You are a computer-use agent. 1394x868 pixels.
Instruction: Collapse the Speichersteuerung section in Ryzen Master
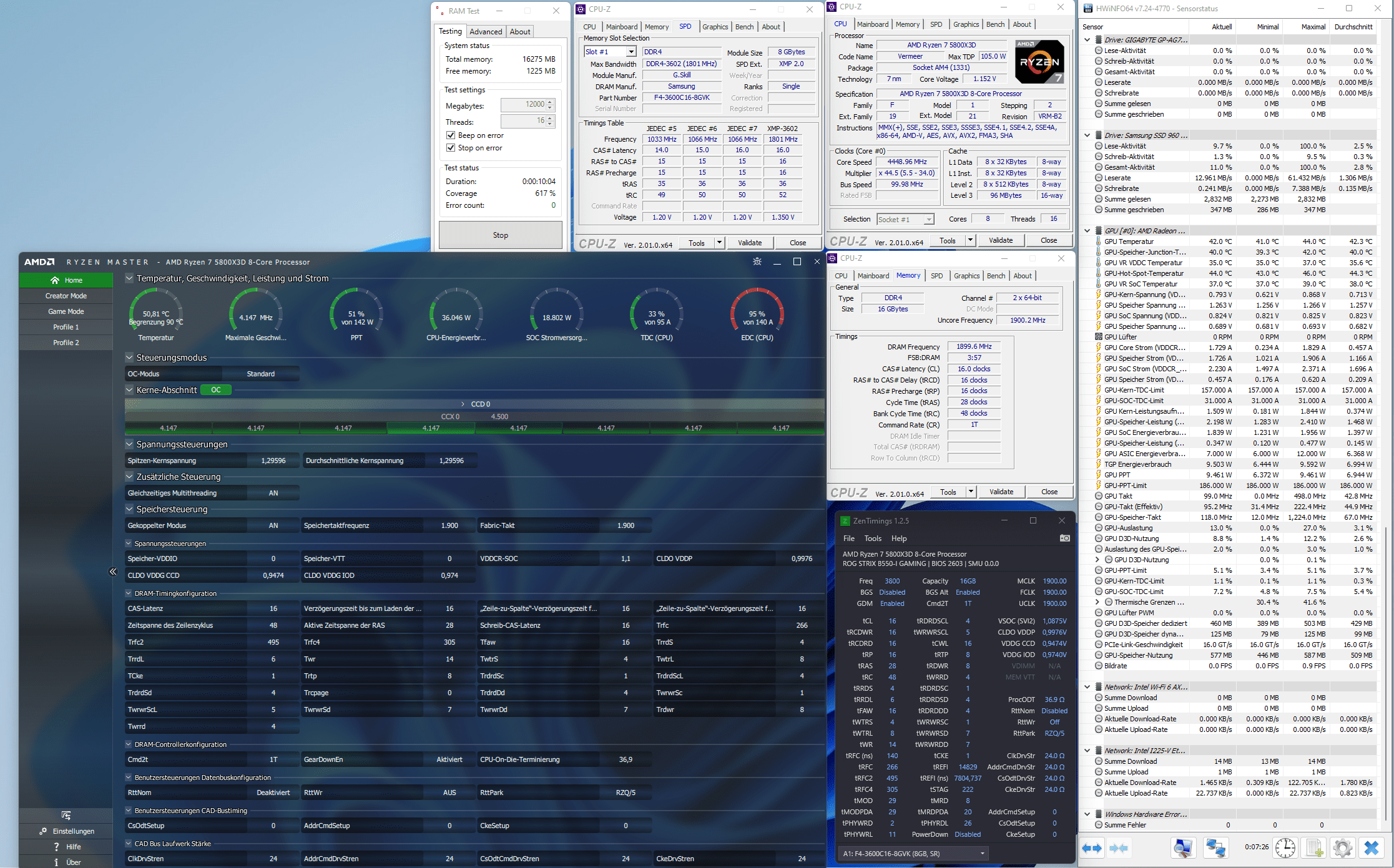pyautogui.click(x=130, y=509)
